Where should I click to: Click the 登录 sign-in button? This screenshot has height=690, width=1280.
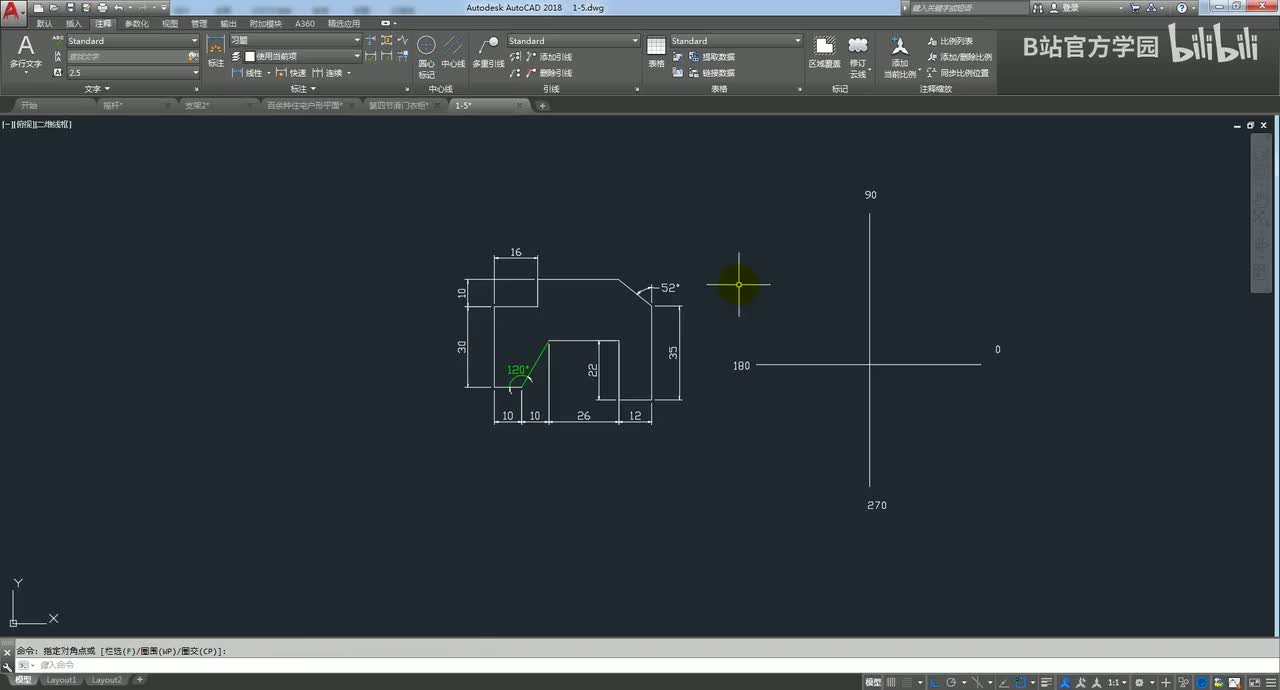[1070, 7]
